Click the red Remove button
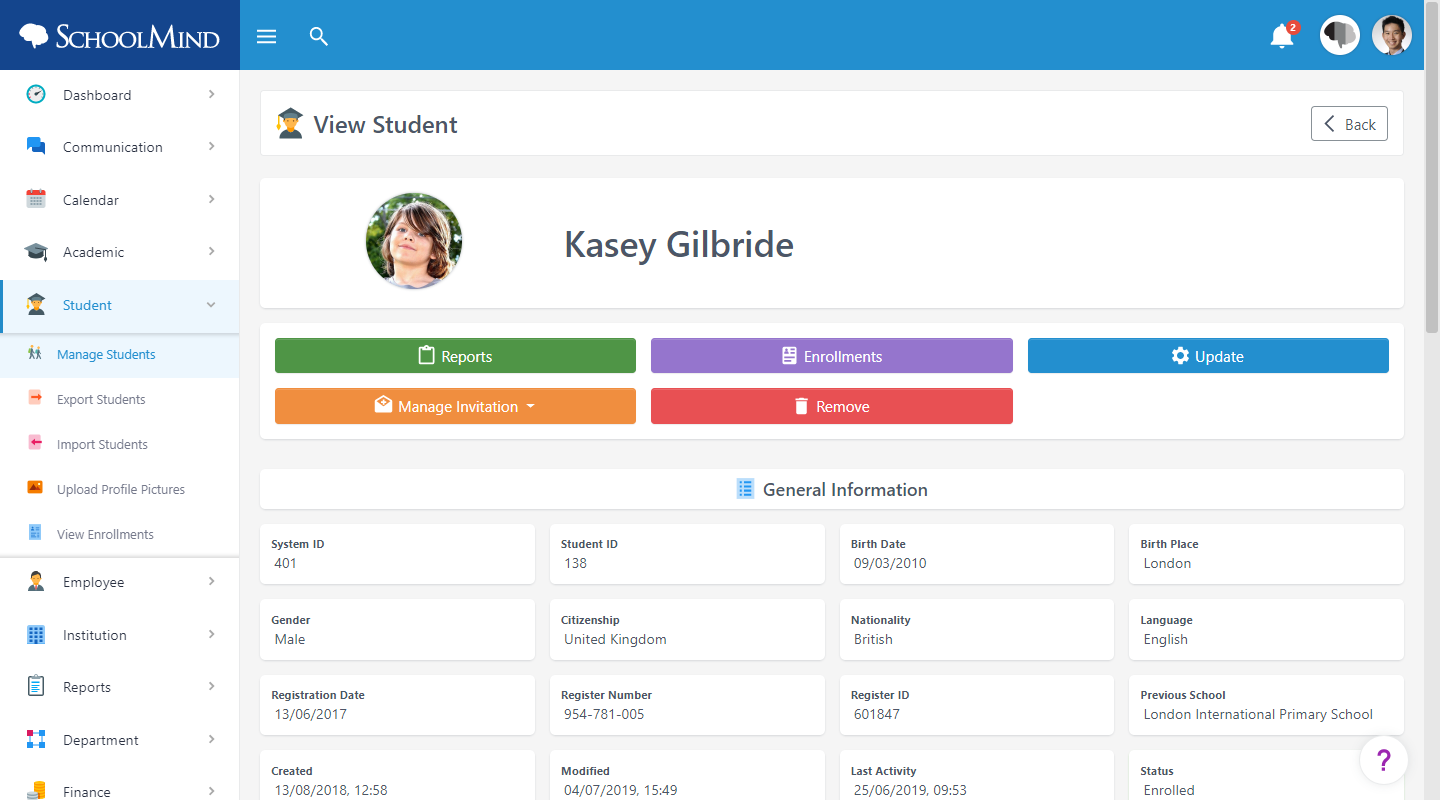Screen dimensions: 1440x800 click(x=832, y=406)
